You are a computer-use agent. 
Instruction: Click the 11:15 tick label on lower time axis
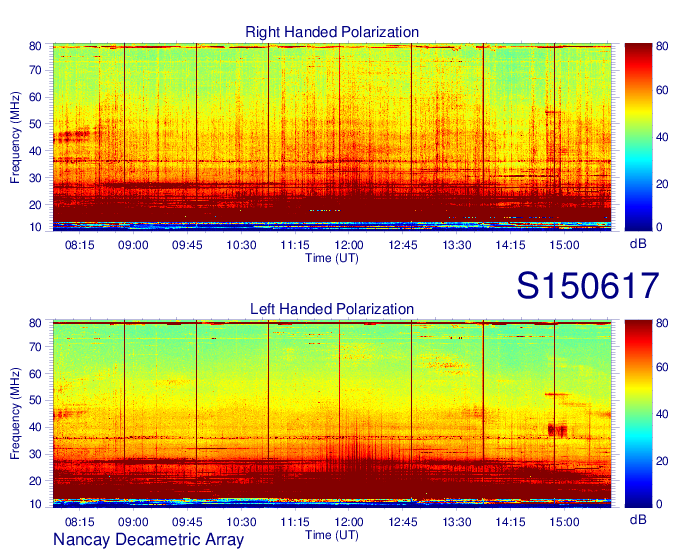click(x=295, y=522)
